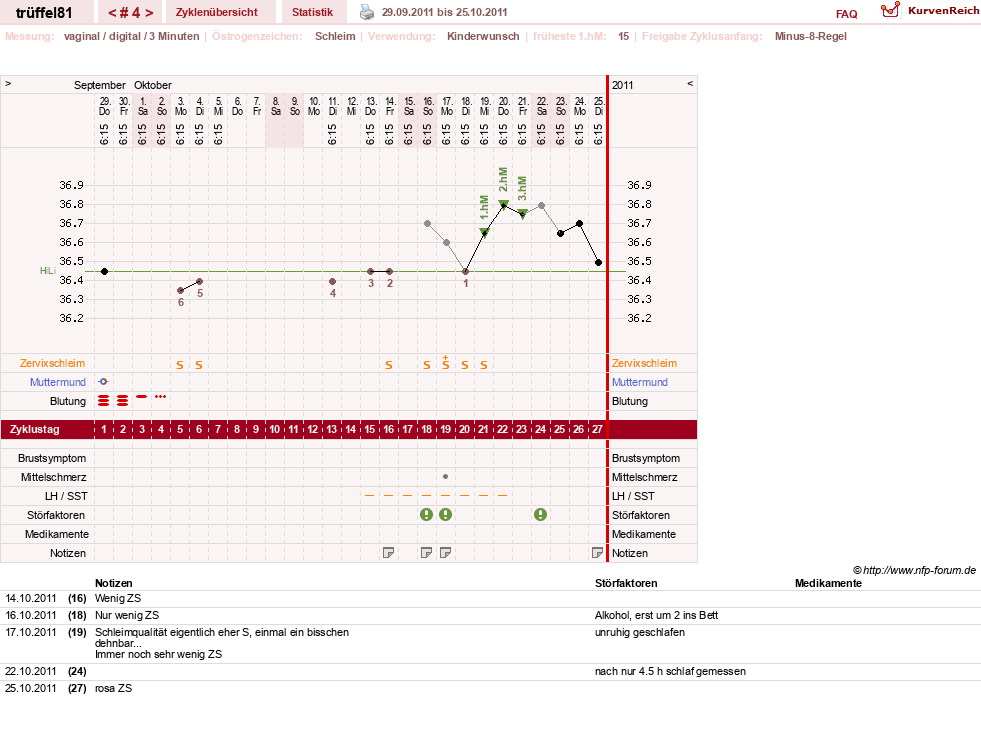Click the 'Kinderwunsch' usage value
Image resolution: width=981 pixels, height=731 pixels.
483,36
